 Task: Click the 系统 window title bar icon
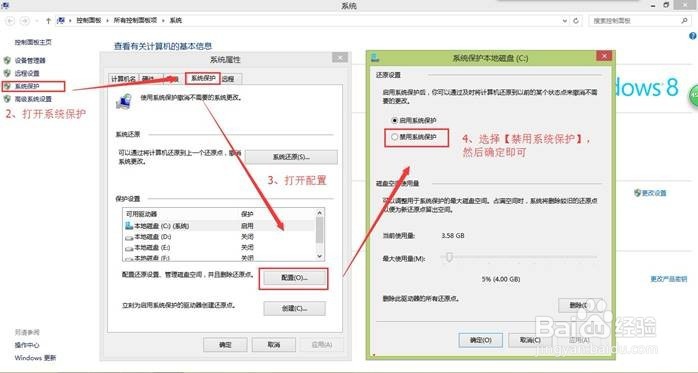(x=5, y=5)
